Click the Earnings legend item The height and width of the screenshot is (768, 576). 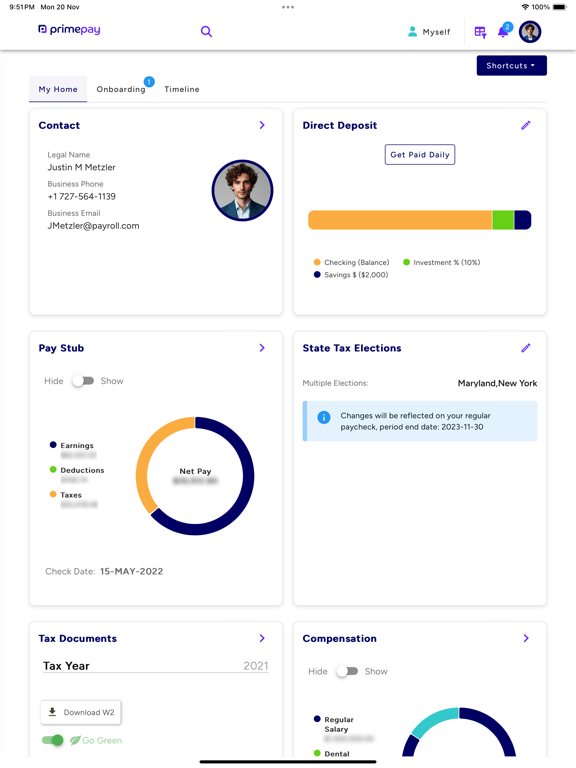click(x=72, y=445)
